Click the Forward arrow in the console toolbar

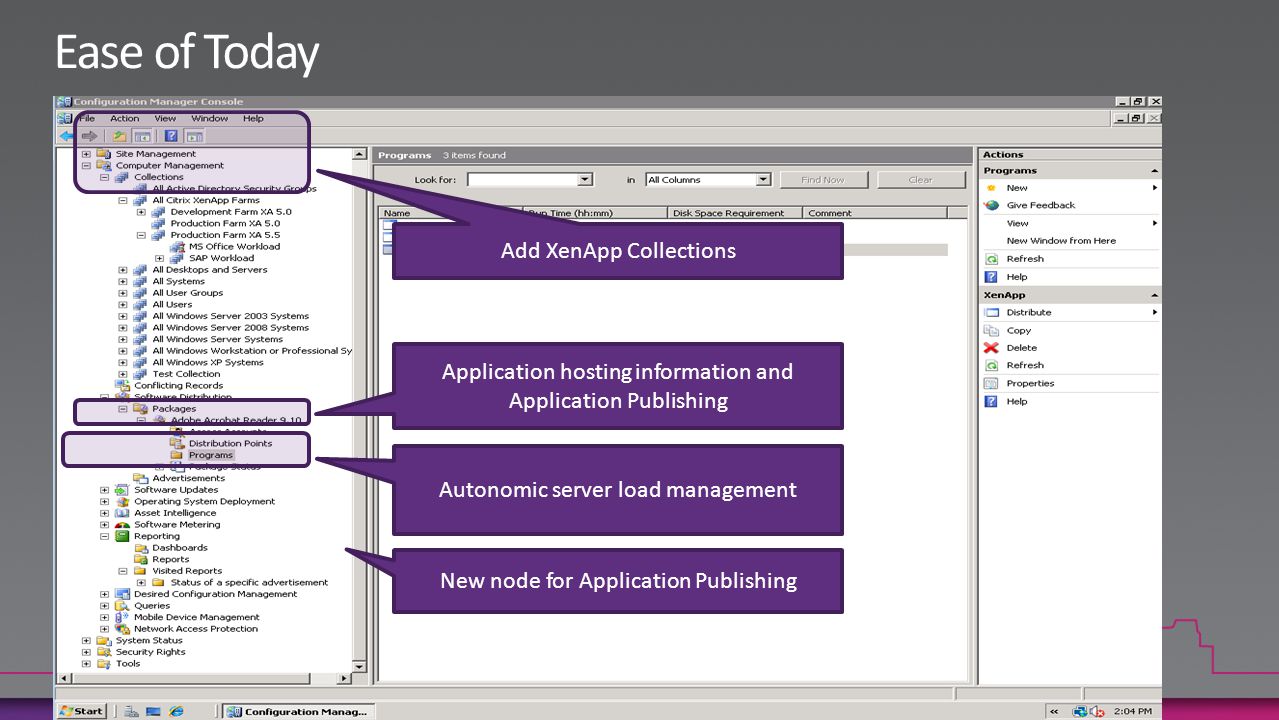[x=90, y=136]
